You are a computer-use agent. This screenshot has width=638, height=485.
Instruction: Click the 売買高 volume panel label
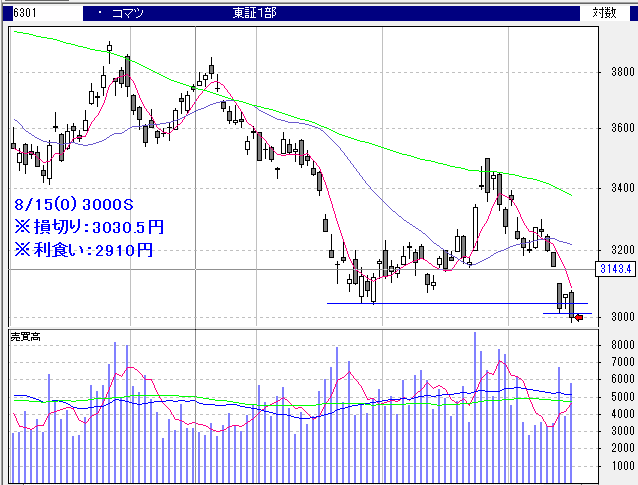(29, 335)
